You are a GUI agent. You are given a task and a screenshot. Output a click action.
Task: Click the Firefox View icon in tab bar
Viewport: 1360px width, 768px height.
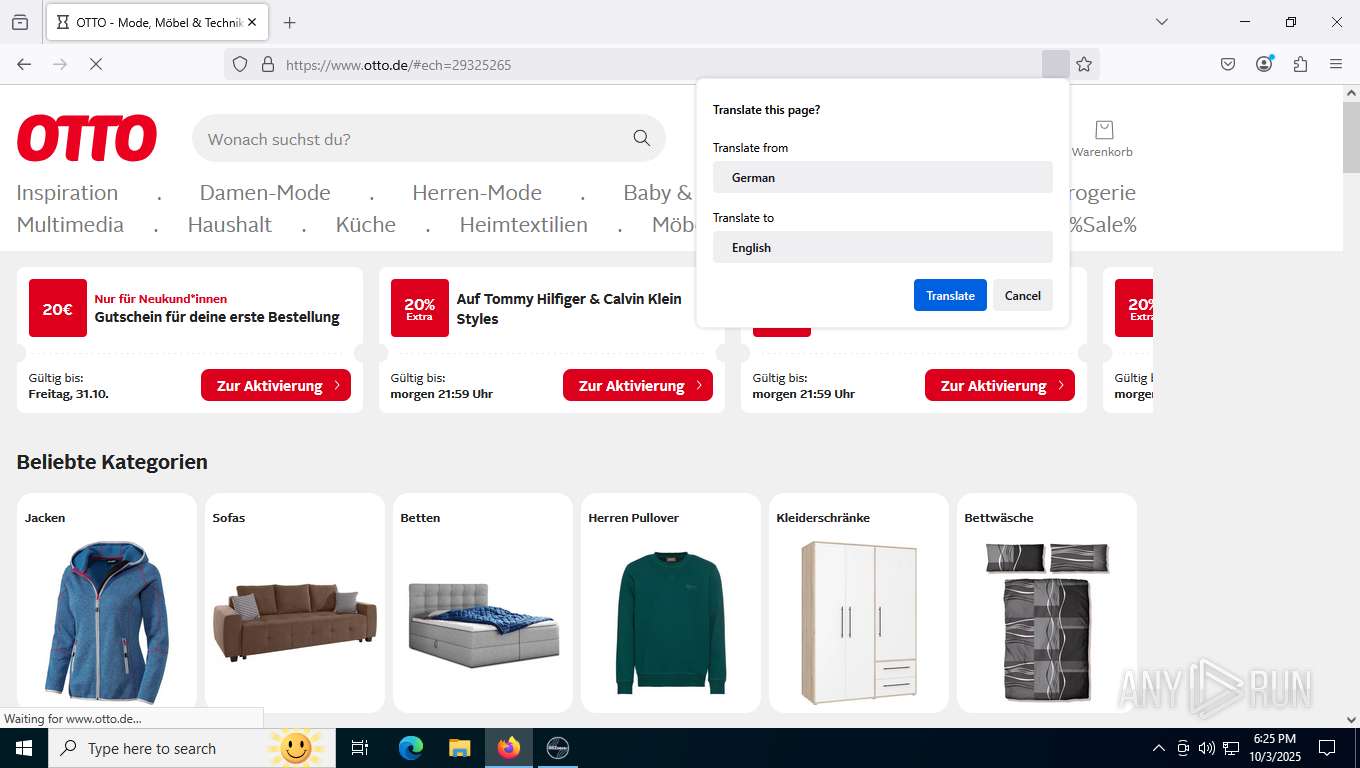point(20,22)
